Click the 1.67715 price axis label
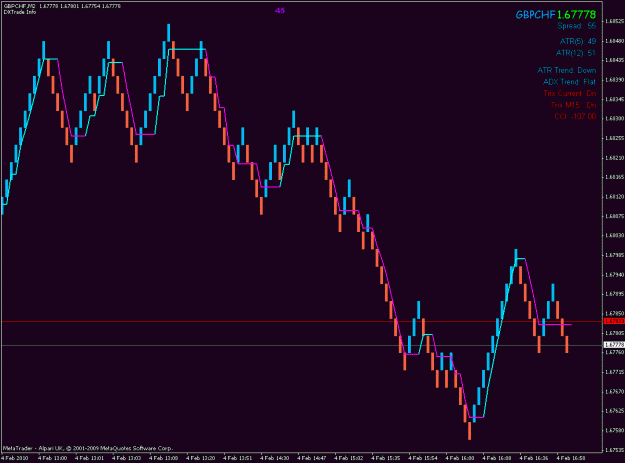The width and height of the screenshot is (625, 463). coord(614,372)
